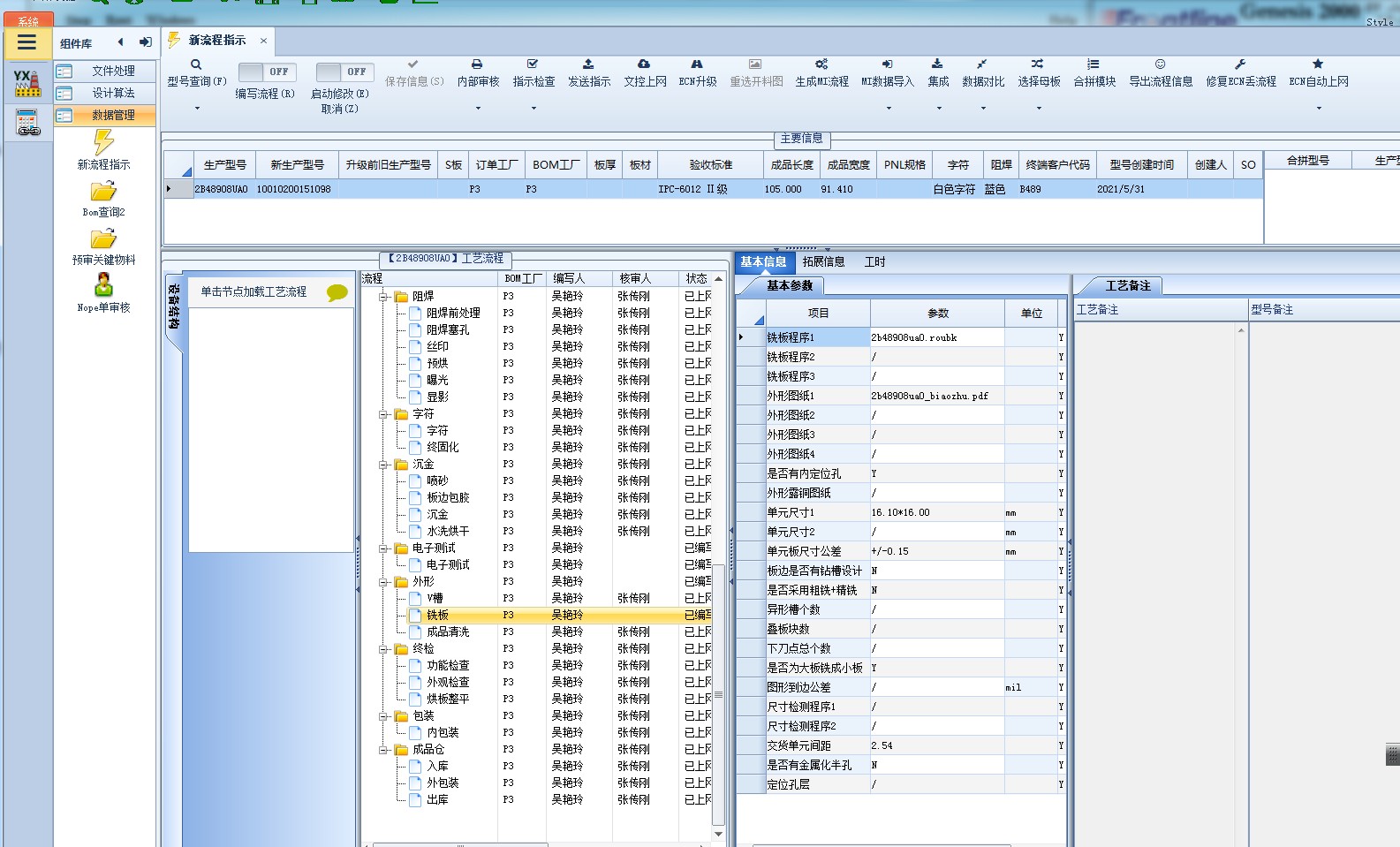This screenshot has width=1400, height=847.
Task: Switch to the 工时 tab
Action: coord(874,262)
